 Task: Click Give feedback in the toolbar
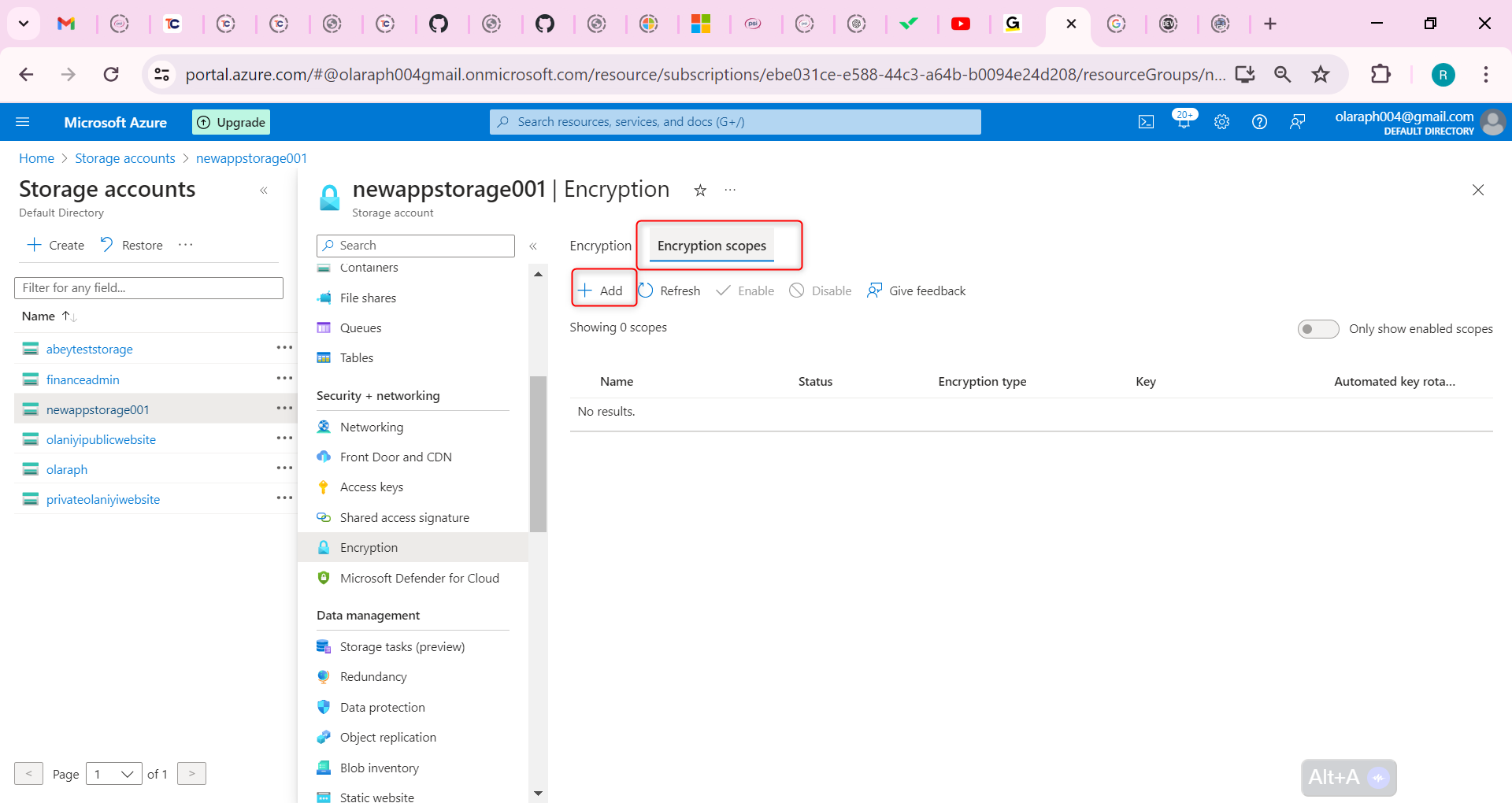(917, 290)
